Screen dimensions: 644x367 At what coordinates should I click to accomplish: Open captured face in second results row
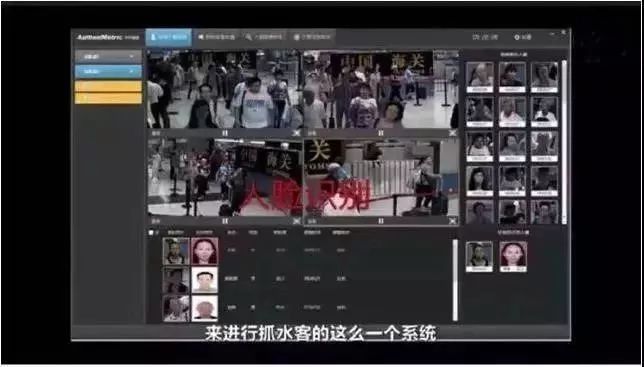tap(176, 280)
